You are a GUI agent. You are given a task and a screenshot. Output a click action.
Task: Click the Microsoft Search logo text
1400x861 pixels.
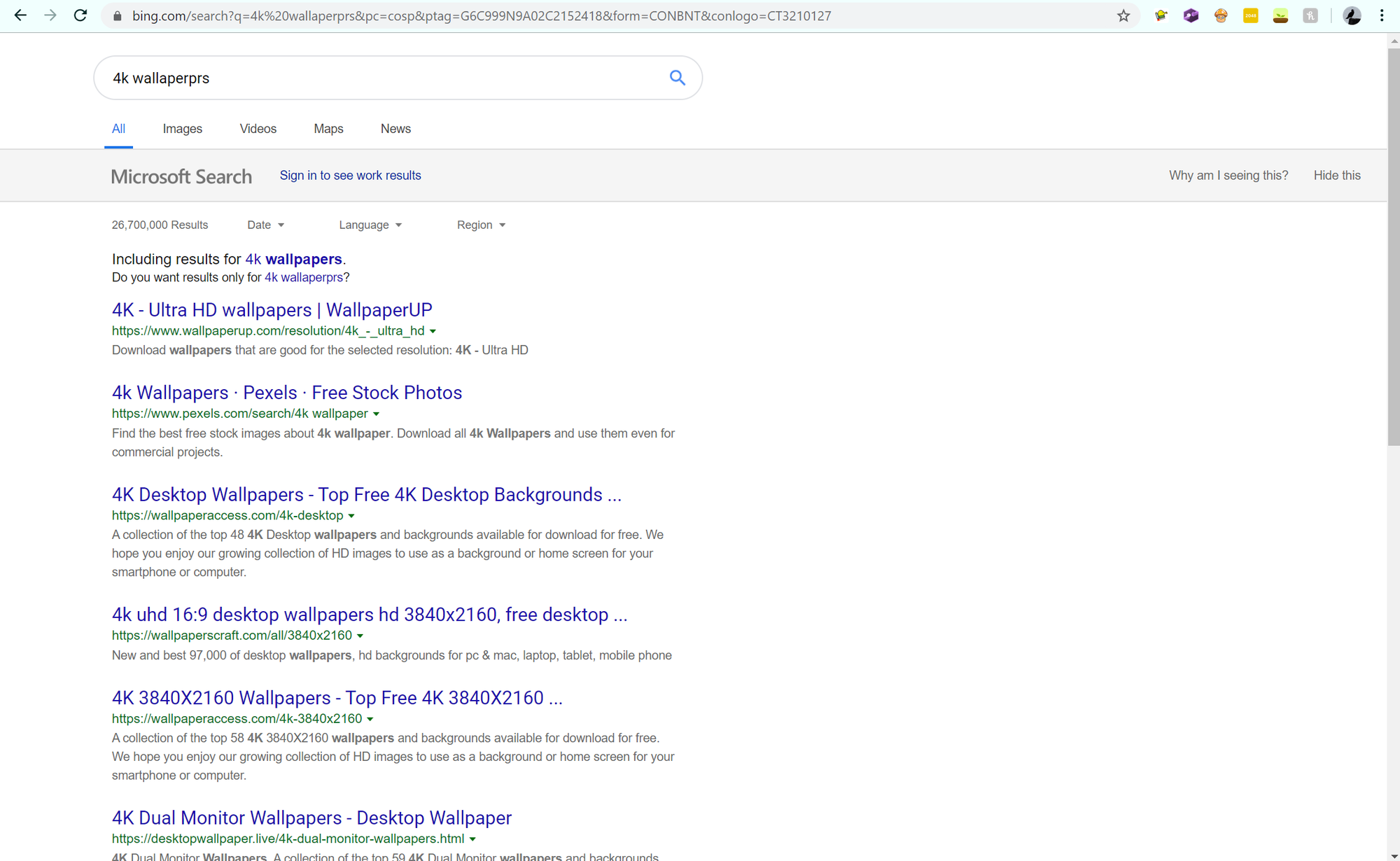tap(181, 176)
